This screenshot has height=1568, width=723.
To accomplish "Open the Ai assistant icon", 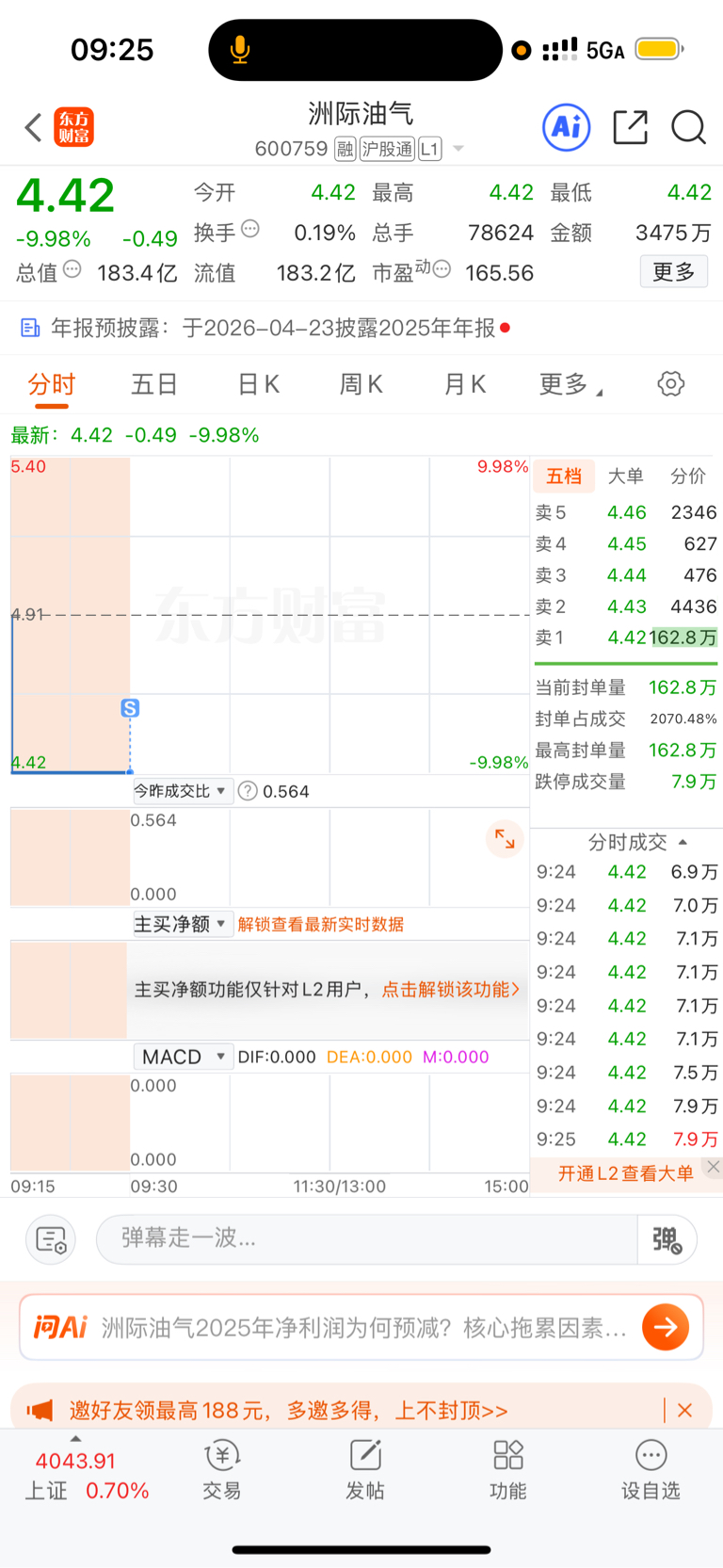I will [x=567, y=127].
